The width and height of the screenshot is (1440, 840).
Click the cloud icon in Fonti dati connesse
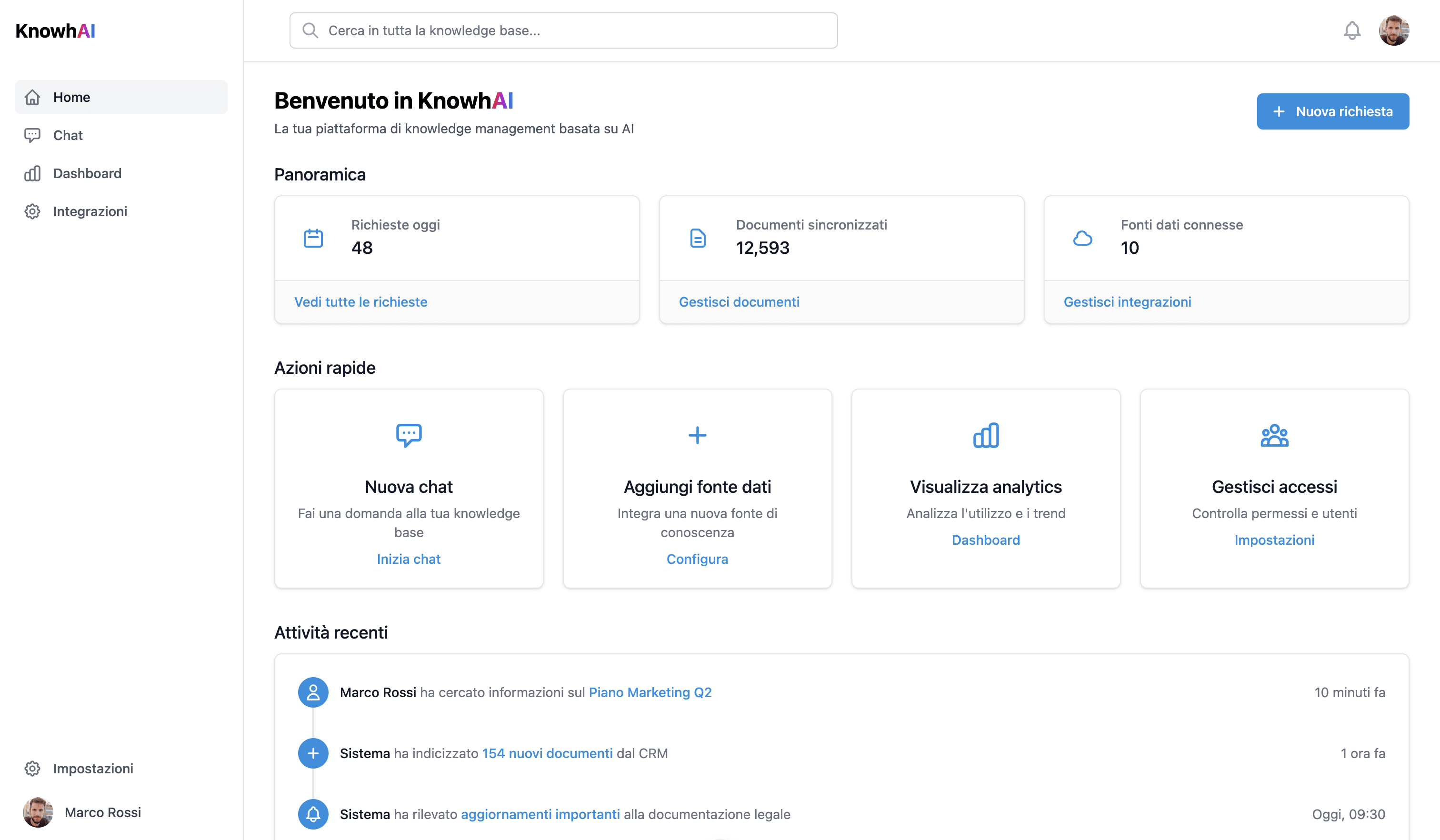click(1082, 238)
